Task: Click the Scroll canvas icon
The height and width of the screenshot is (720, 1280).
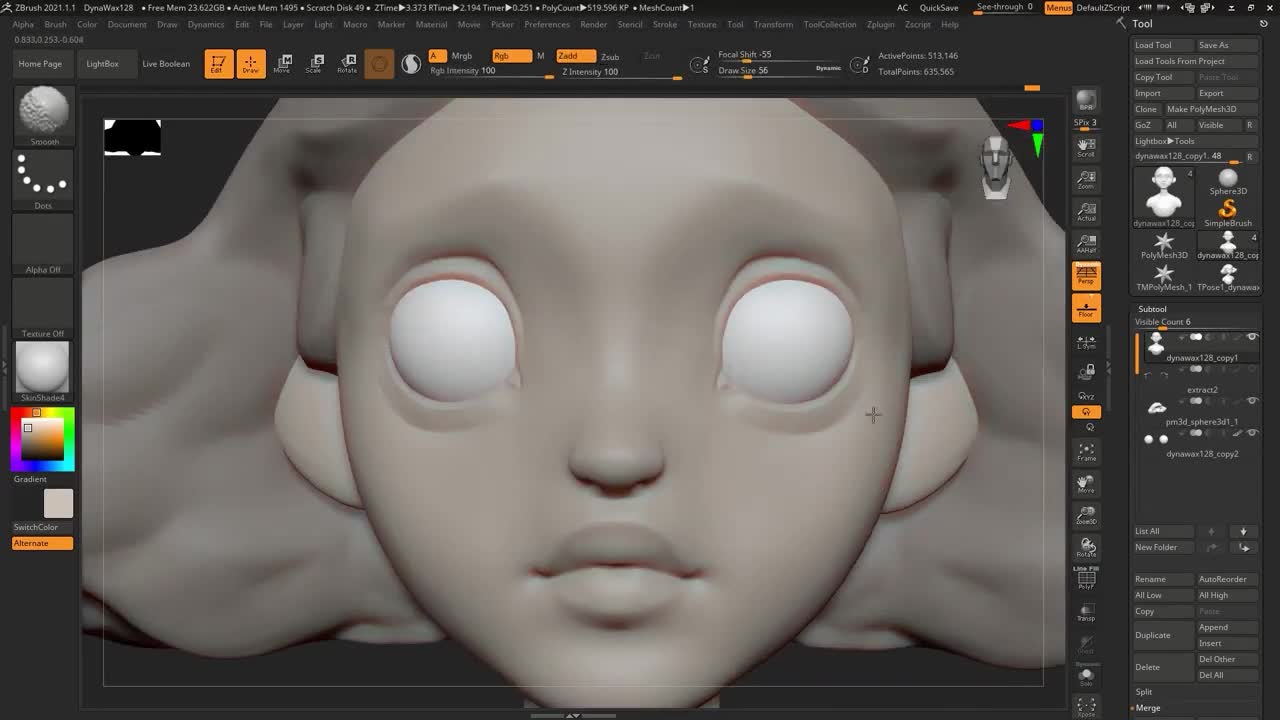Action: tap(1086, 148)
